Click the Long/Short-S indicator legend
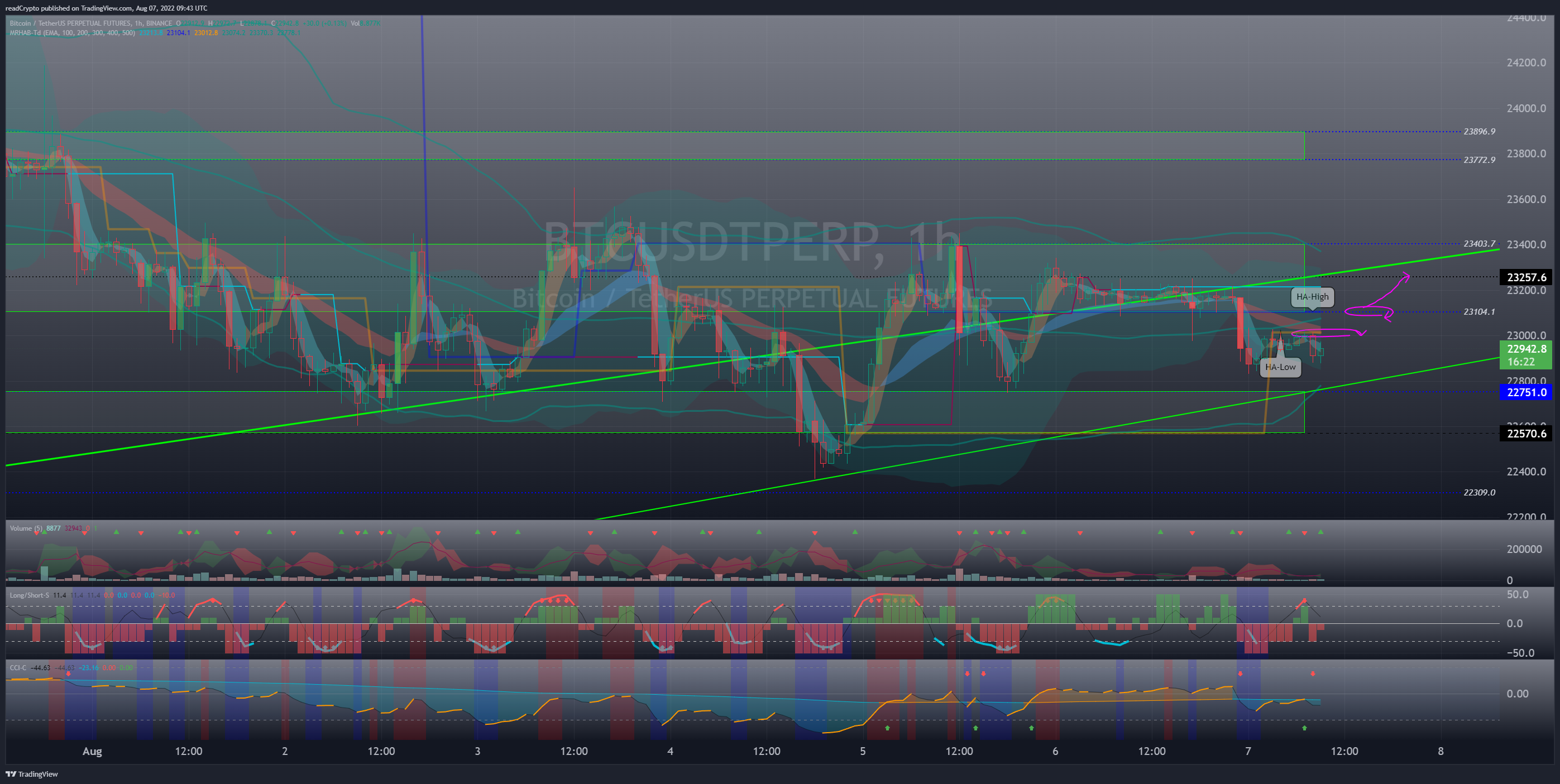 pos(29,595)
